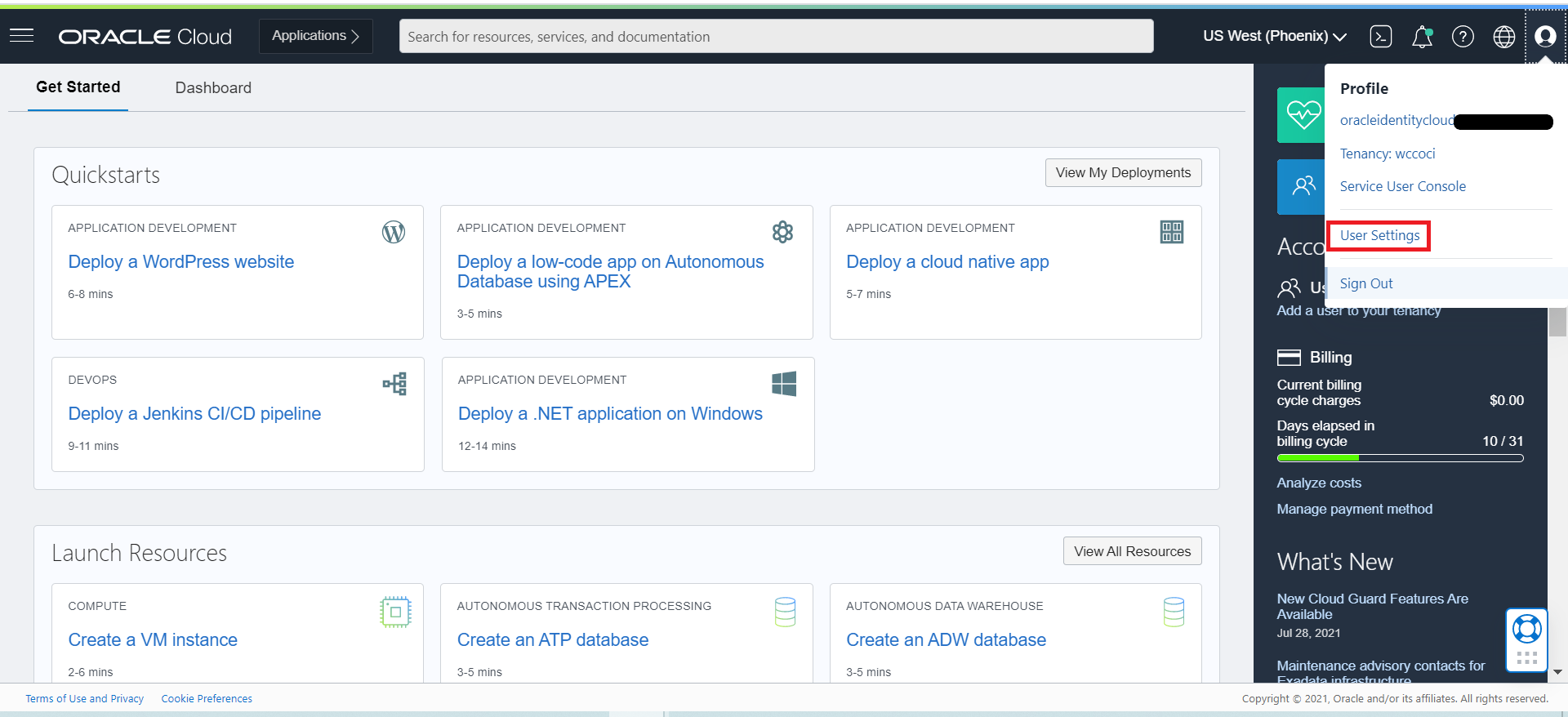Open the Help question mark icon

pyautogui.click(x=1463, y=37)
